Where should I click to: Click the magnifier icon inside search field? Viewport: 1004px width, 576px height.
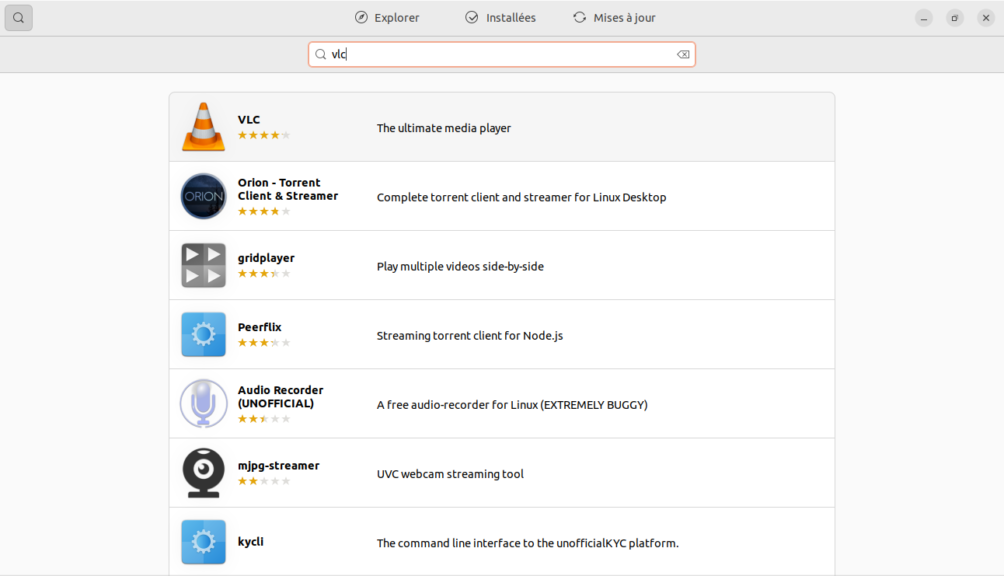pos(321,54)
